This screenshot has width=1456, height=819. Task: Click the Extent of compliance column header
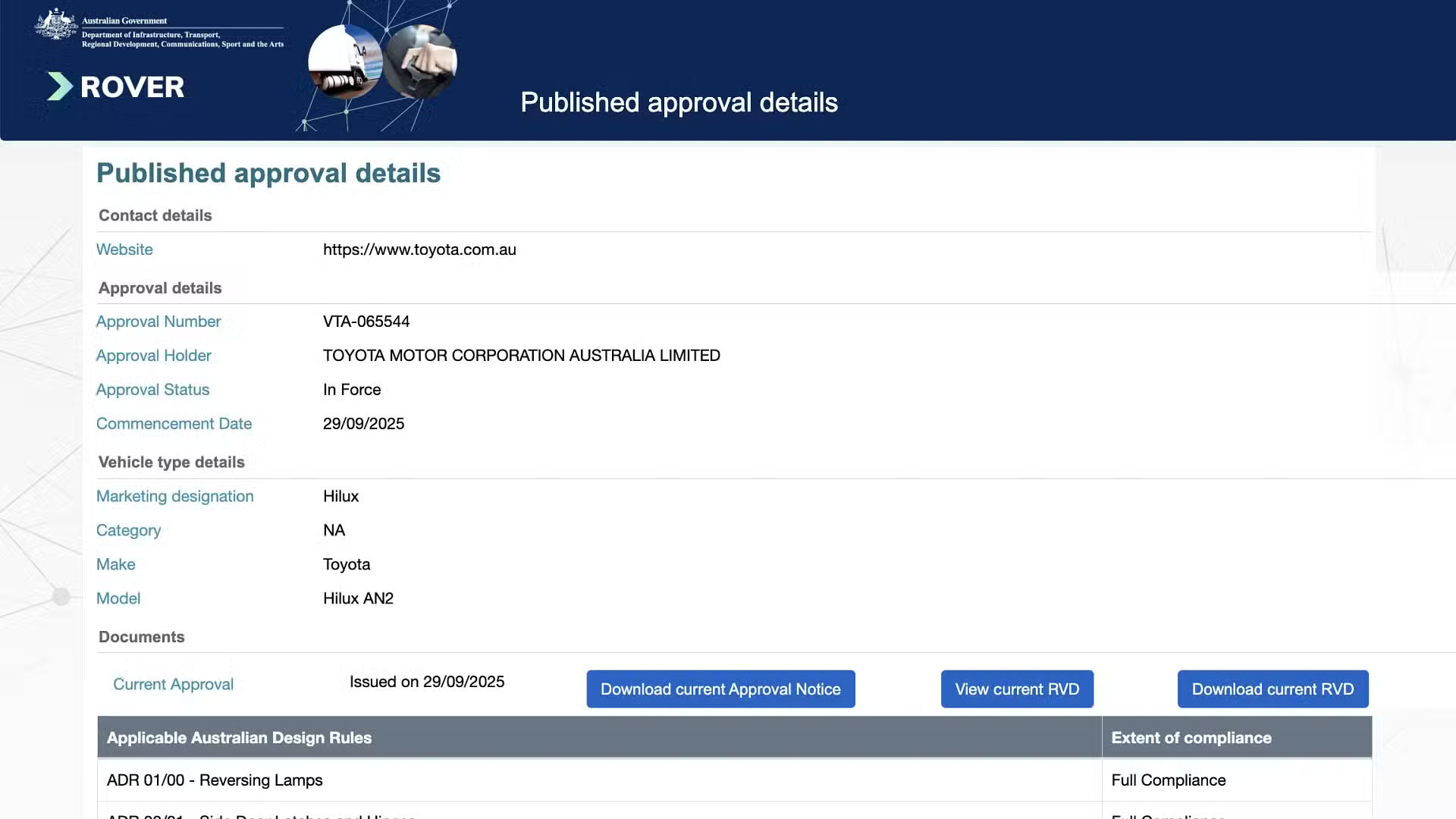(x=1191, y=738)
